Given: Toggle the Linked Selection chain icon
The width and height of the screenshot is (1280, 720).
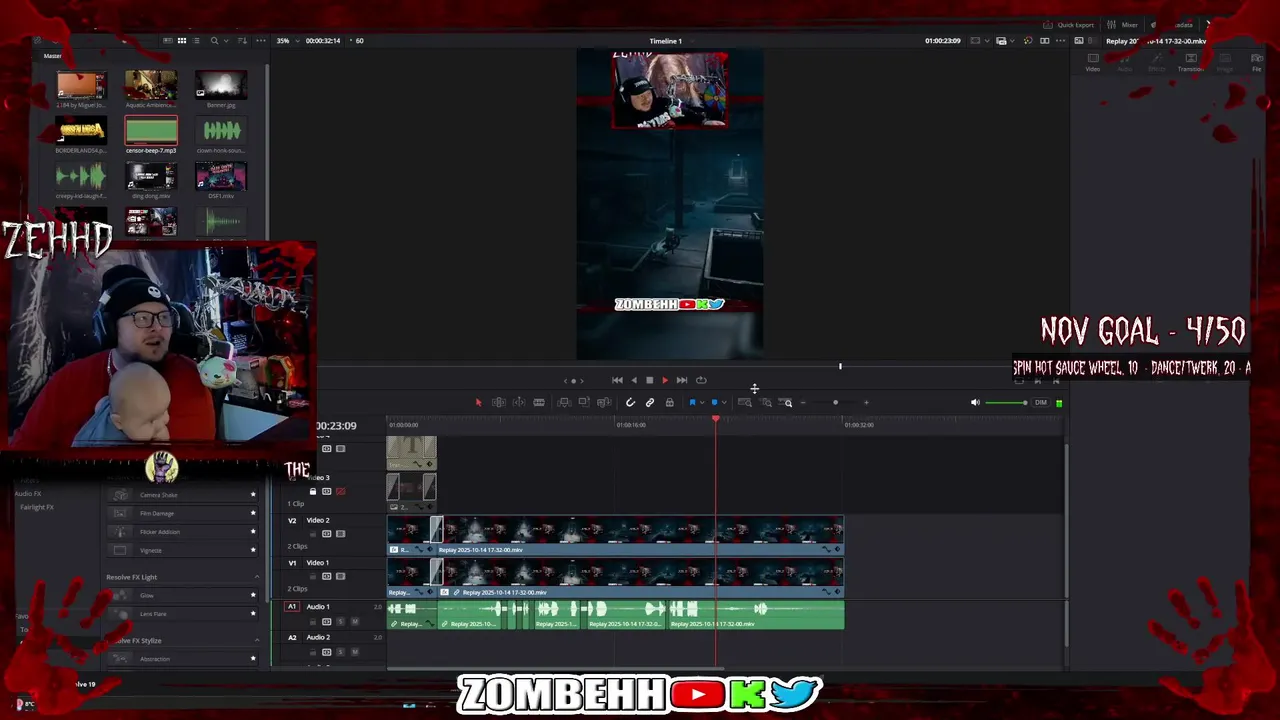Looking at the screenshot, I should click(650, 402).
